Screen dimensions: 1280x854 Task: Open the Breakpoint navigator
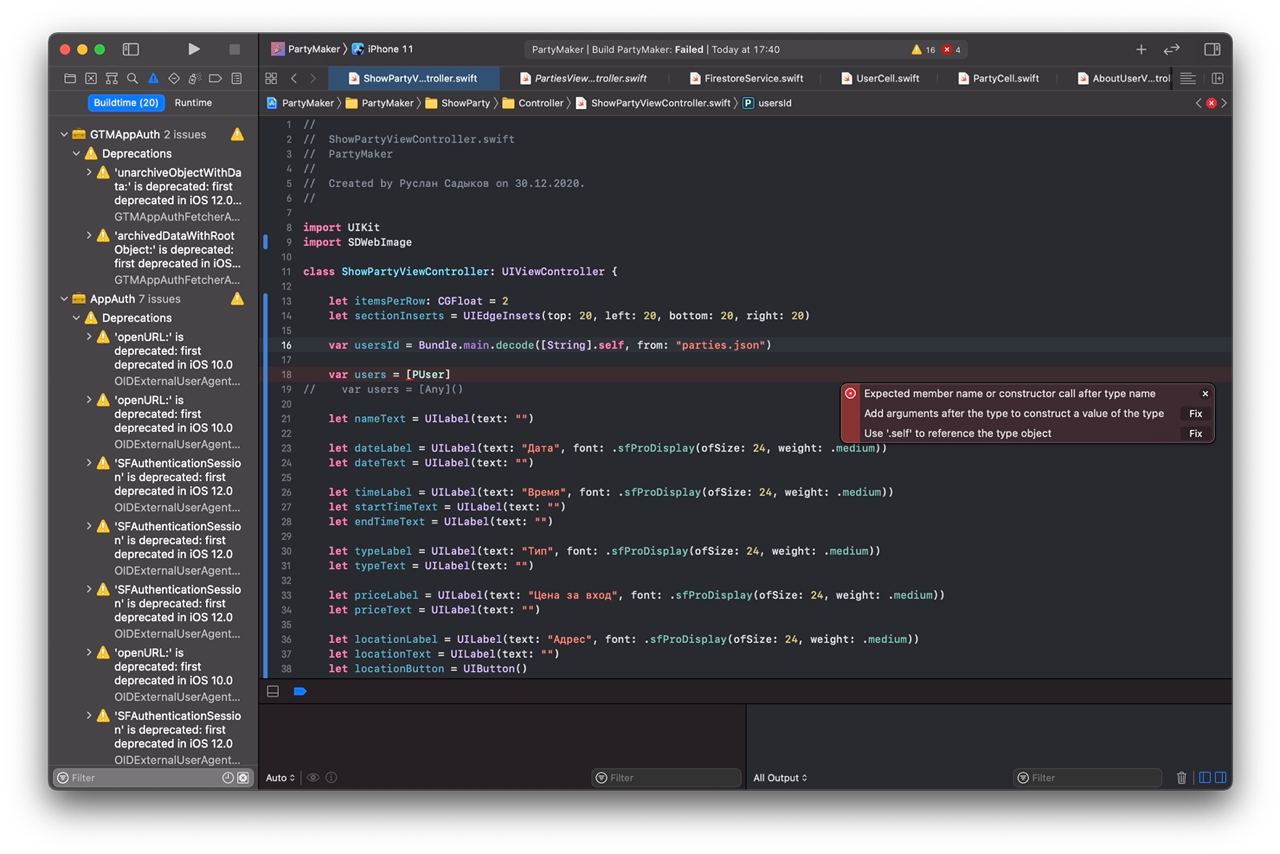[215, 78]
